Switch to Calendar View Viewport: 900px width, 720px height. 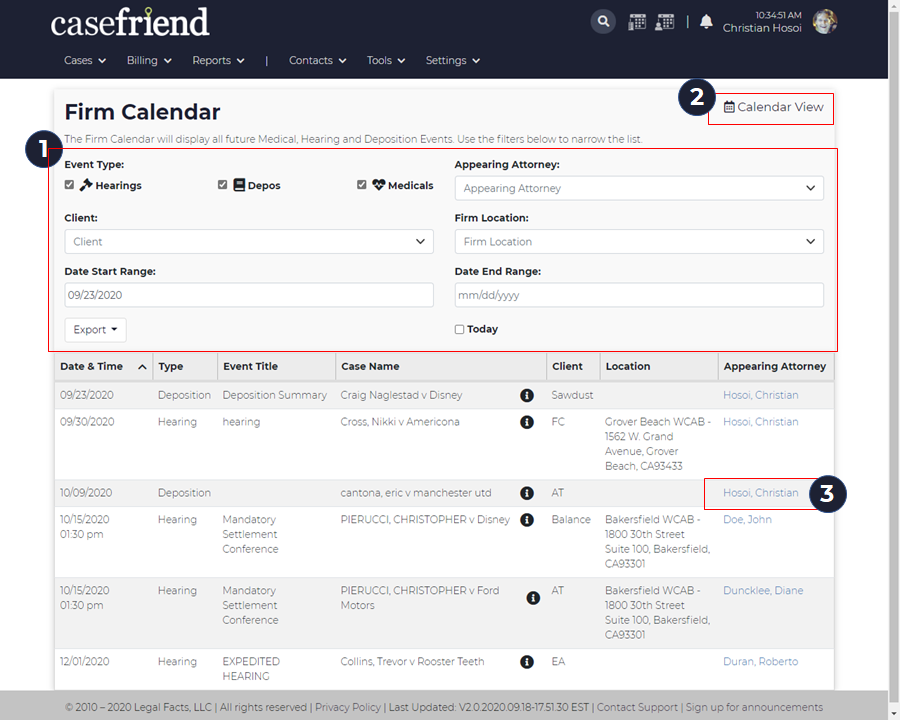coord(773,107)
